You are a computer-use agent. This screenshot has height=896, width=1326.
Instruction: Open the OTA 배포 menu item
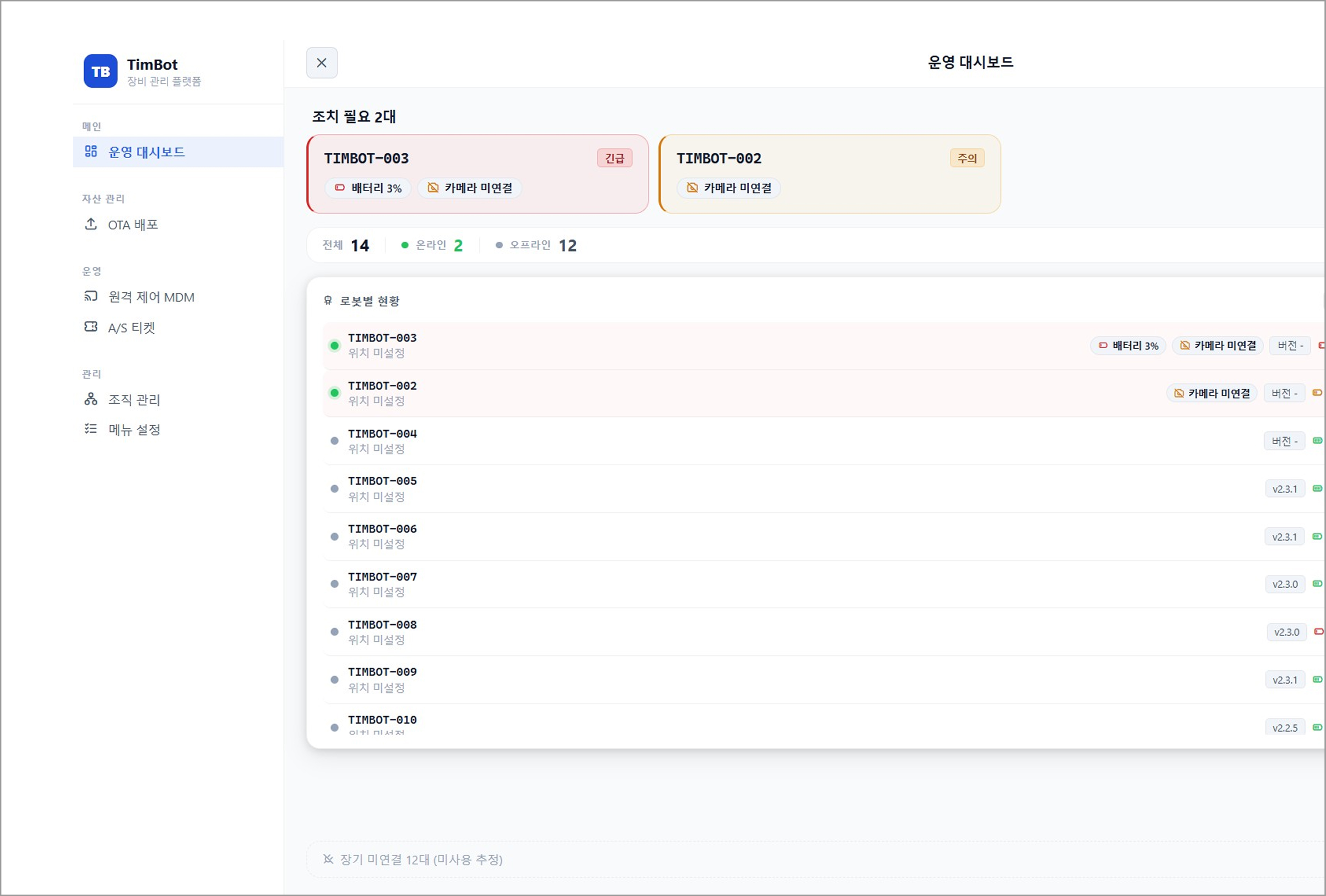coord(178,224)
